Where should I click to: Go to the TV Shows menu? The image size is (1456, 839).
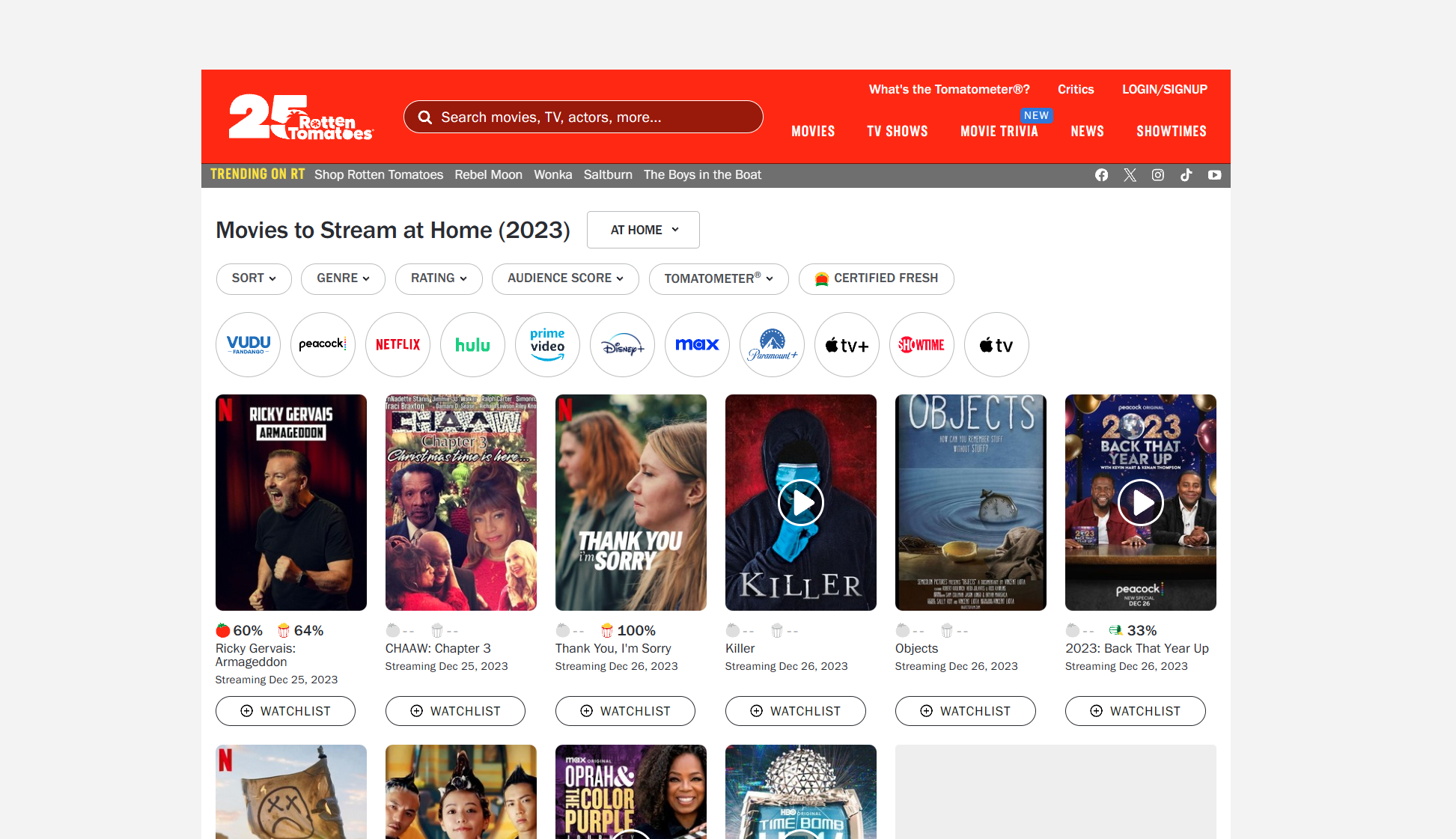pos(897,132)
